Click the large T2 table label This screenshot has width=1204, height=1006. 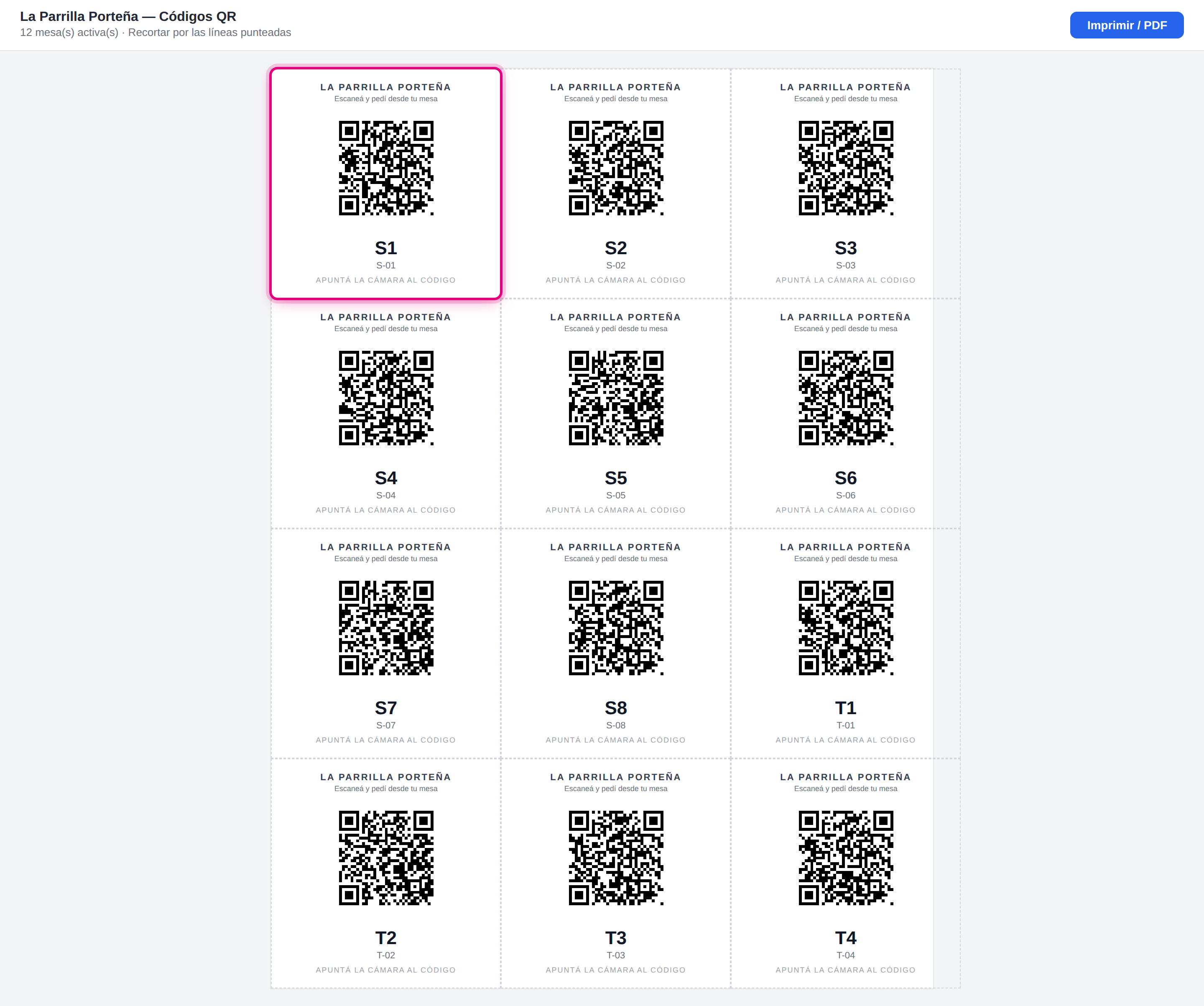pyautogui.click(x=386, y=938)
